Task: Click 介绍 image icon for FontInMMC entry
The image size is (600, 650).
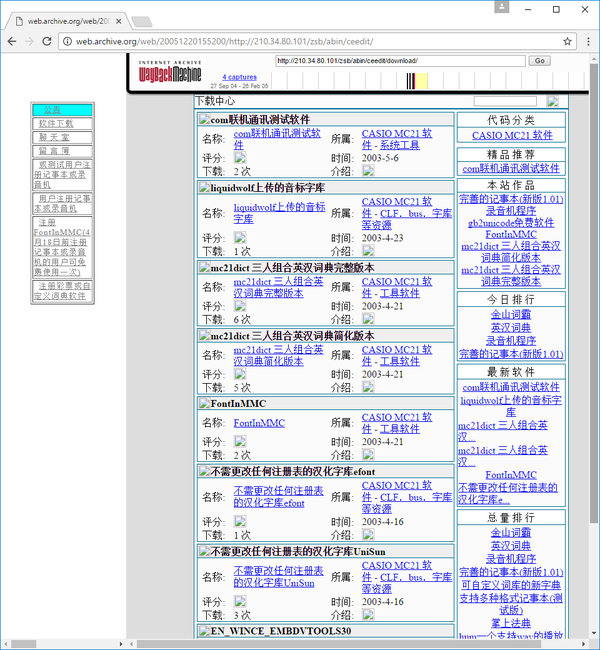Action: point(368,454)
